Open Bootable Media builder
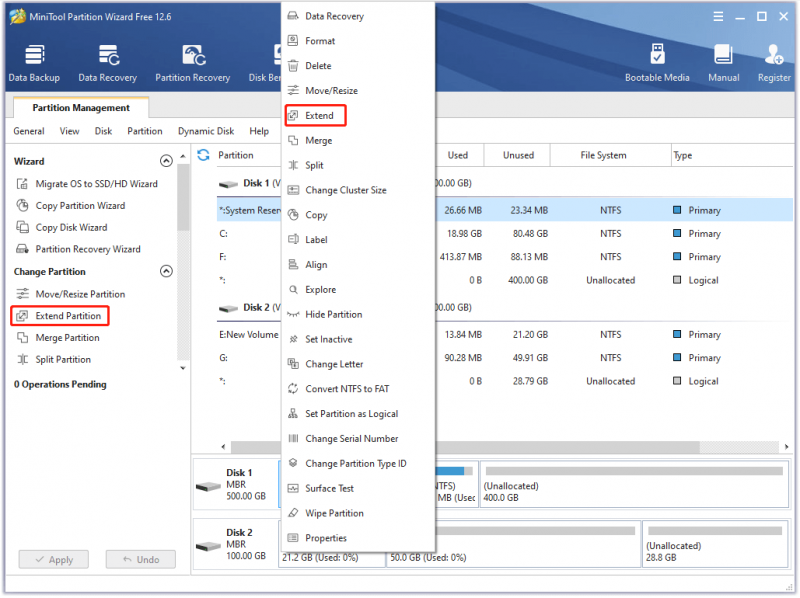Screen dimensions: 800x598 pyautogui.click(x=657, y=63)
